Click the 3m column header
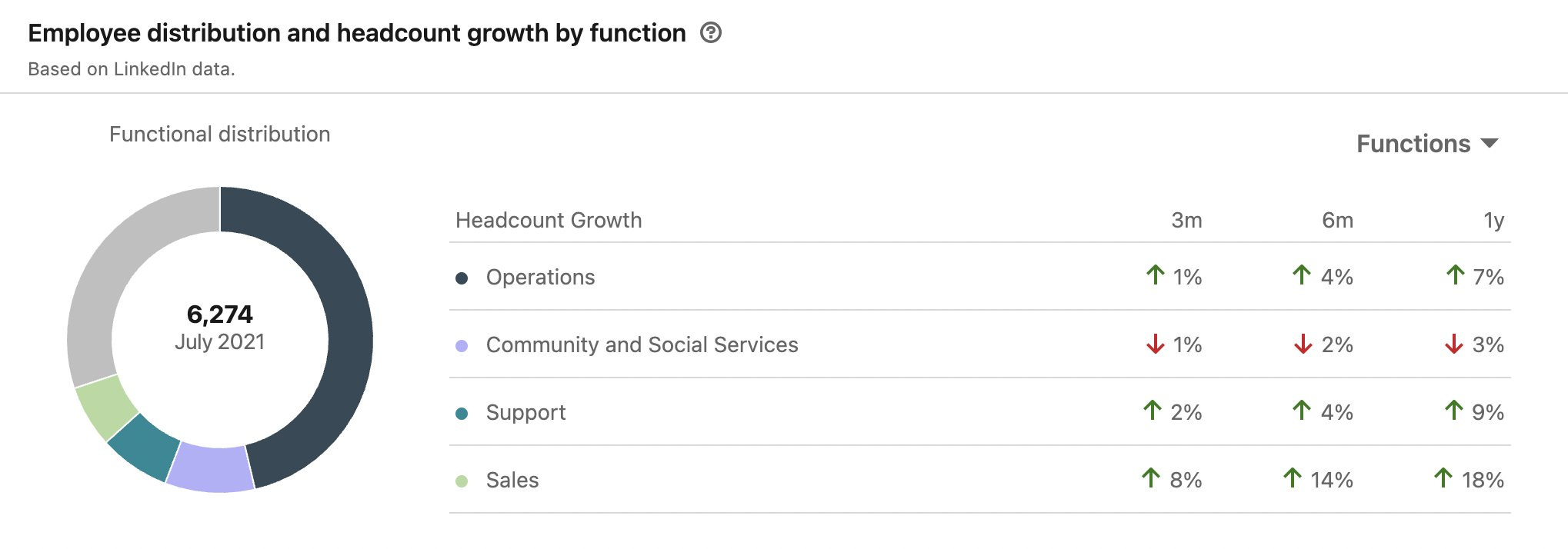The width and height of the screenshot is (1568, 549). pos(1186,221)
